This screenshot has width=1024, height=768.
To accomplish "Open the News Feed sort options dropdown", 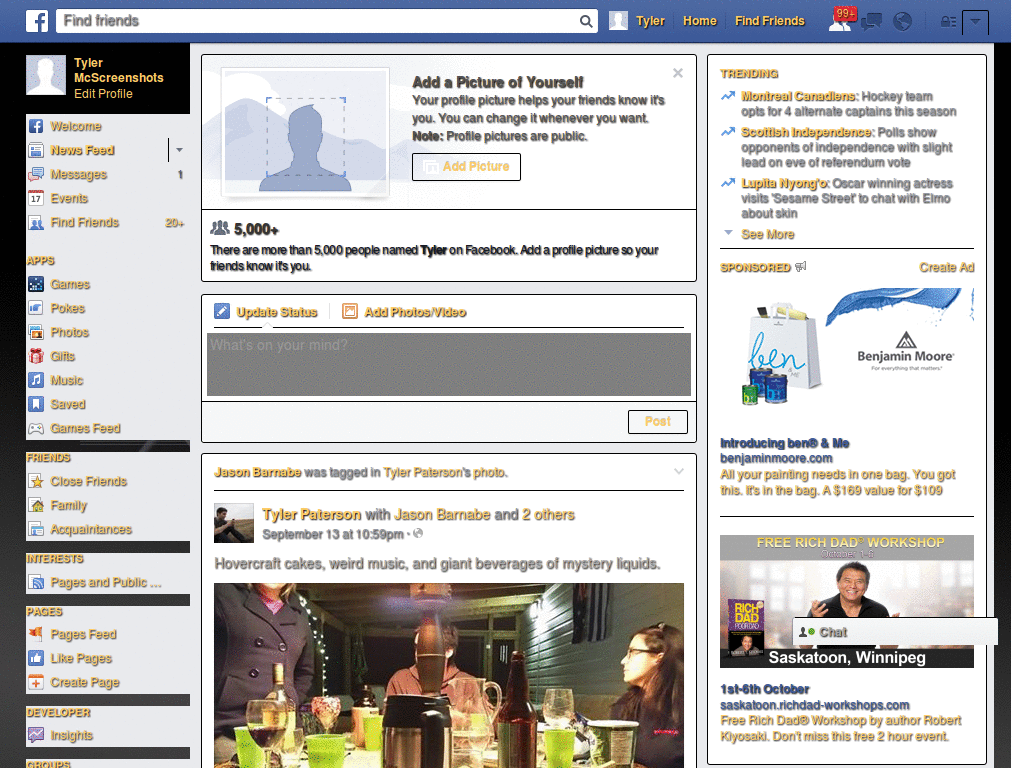I will (x=181, y=150).
